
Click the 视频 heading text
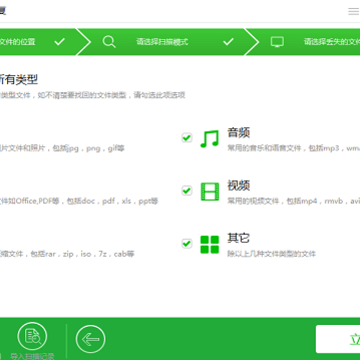click(x=239, y=186)
